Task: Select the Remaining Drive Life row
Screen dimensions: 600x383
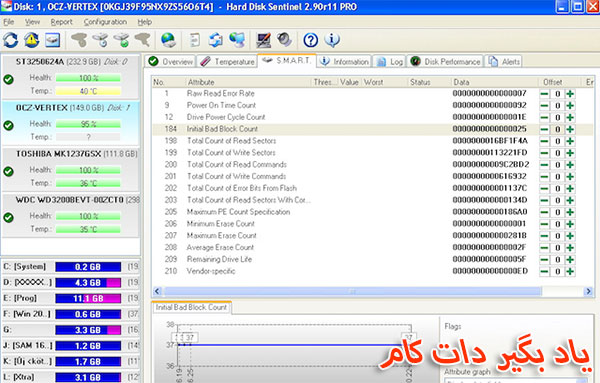Action: 373,259
